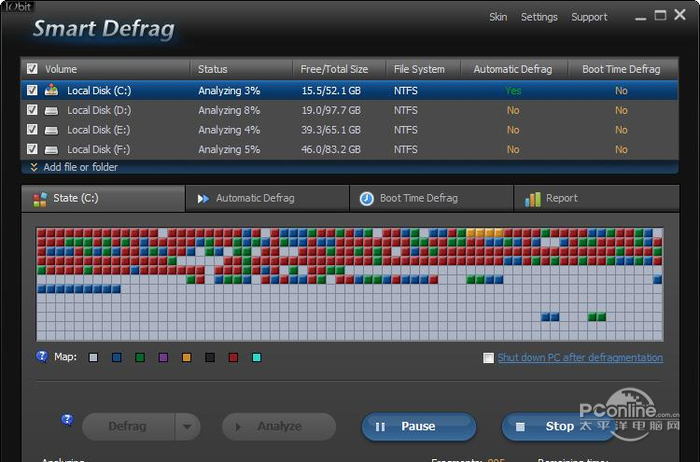Click the '15.5/52.1 GB' size cell

[331, 91]
